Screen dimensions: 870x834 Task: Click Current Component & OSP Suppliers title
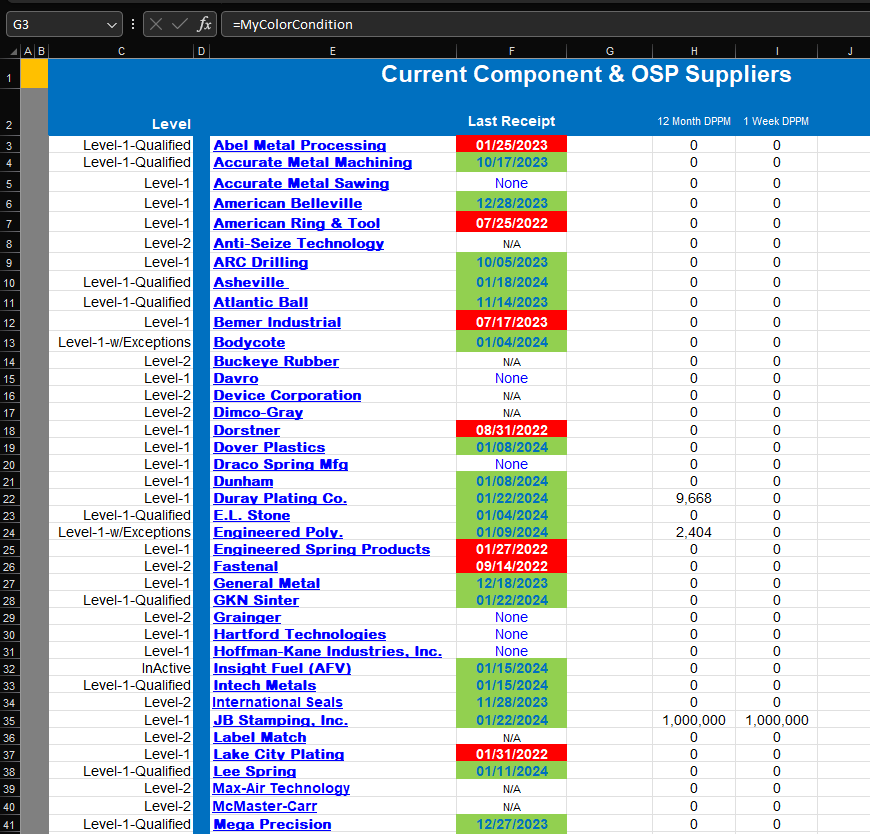[x=586, y=74]
